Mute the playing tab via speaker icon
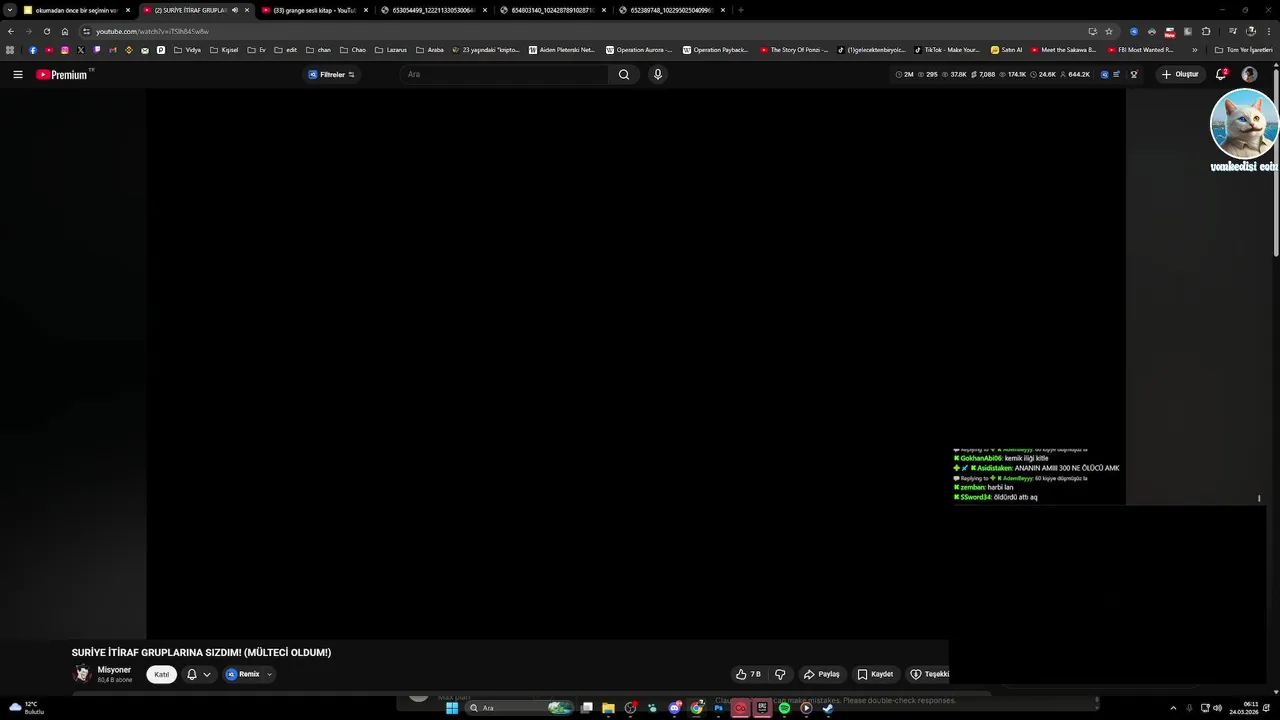The height and width of the screenshot is (720, 1280). (235, 10)
